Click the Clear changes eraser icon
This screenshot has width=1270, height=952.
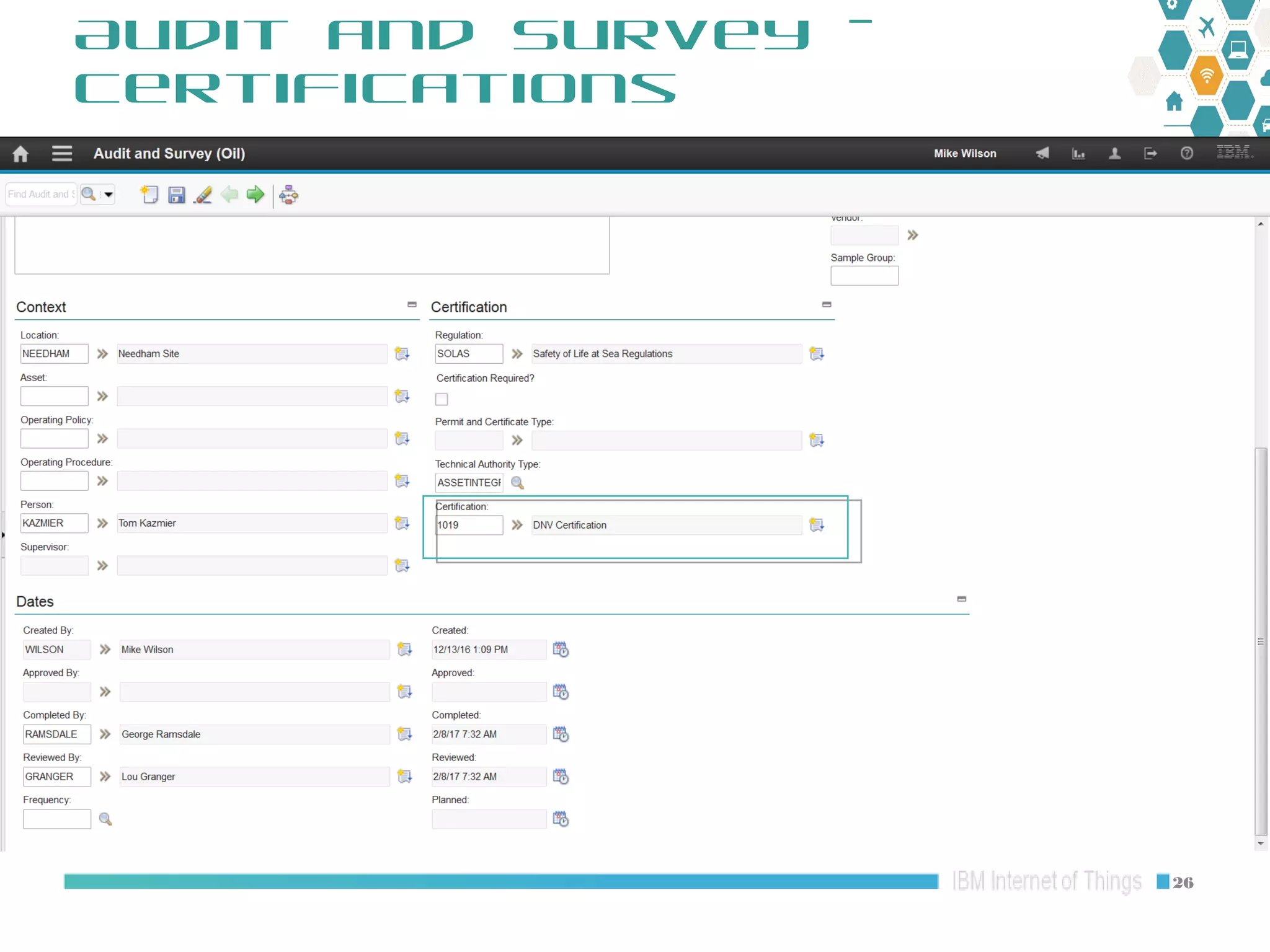(x=203, y=195)
